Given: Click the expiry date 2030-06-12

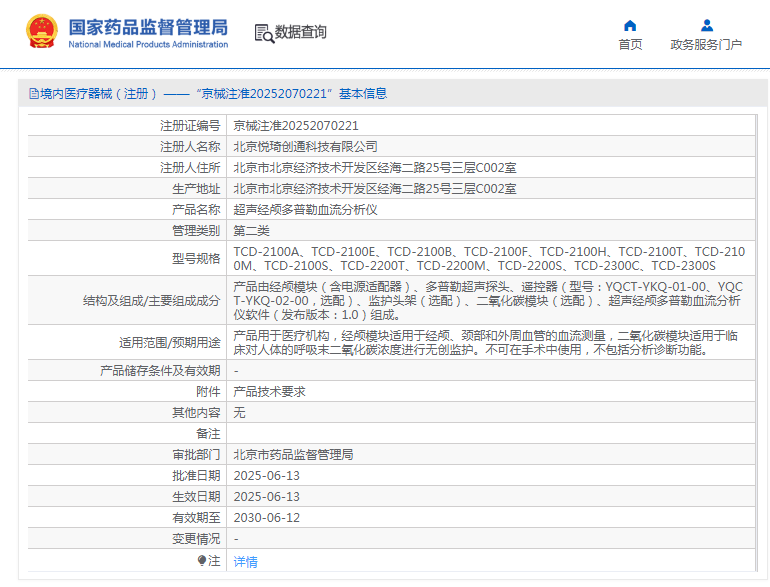Looking at the screenshot, I should (x=266, y=517).
